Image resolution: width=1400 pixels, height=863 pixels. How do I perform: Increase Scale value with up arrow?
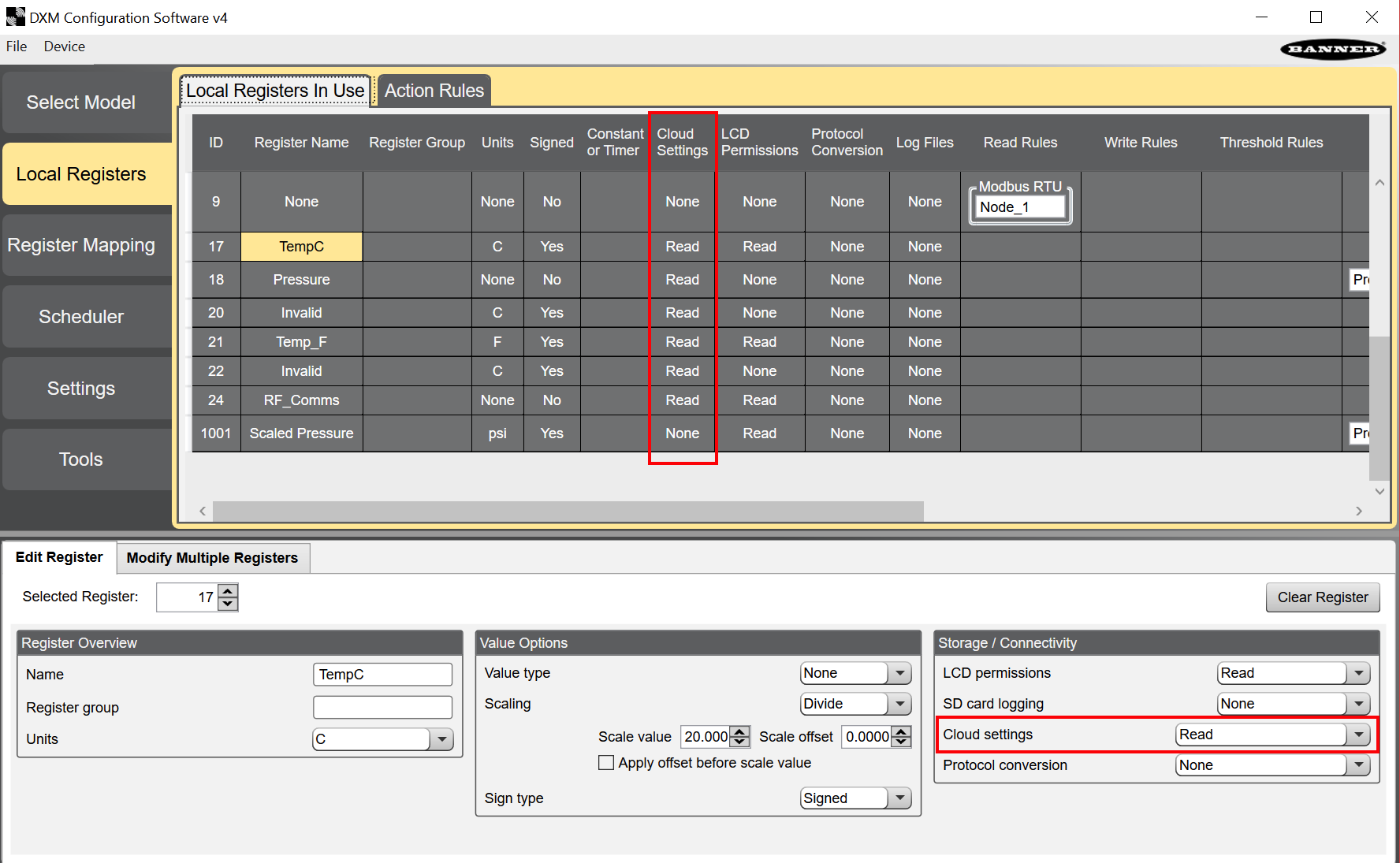(739, 731)
